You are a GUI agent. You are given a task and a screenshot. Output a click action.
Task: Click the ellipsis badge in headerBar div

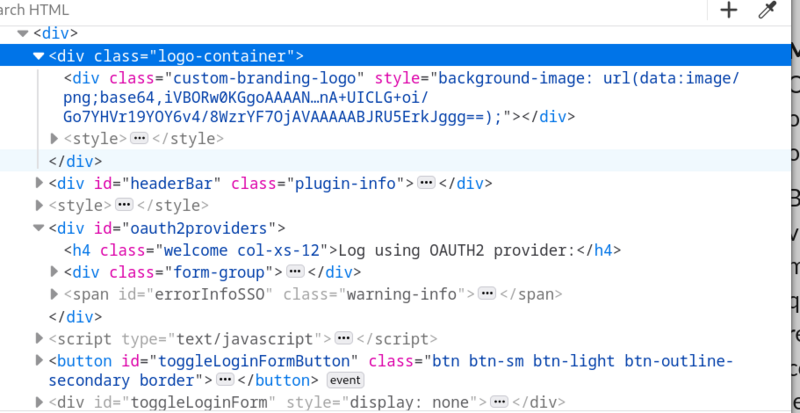tap(426, 183)
